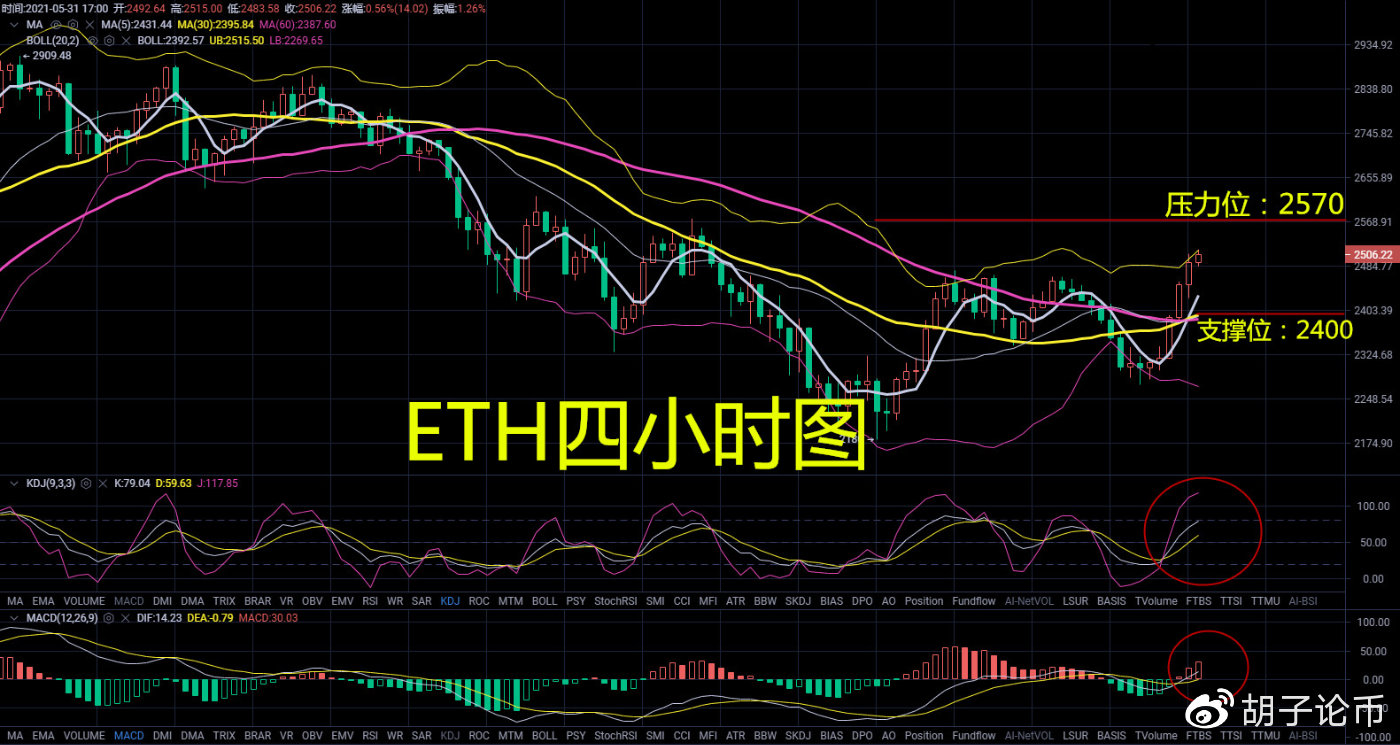
Task: Remove the MA indicator via its X icon
Action: [89, 24]
